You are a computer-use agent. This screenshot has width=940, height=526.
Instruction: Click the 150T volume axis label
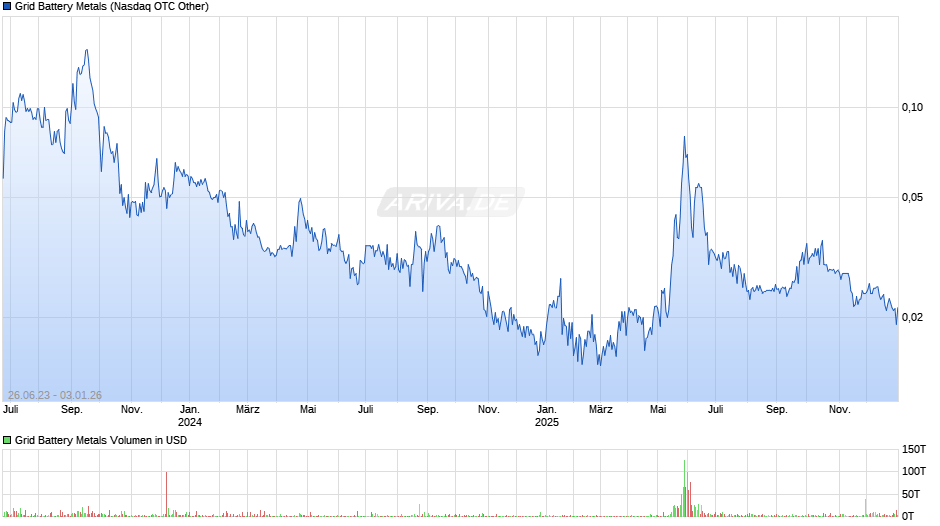coord(914,449)
